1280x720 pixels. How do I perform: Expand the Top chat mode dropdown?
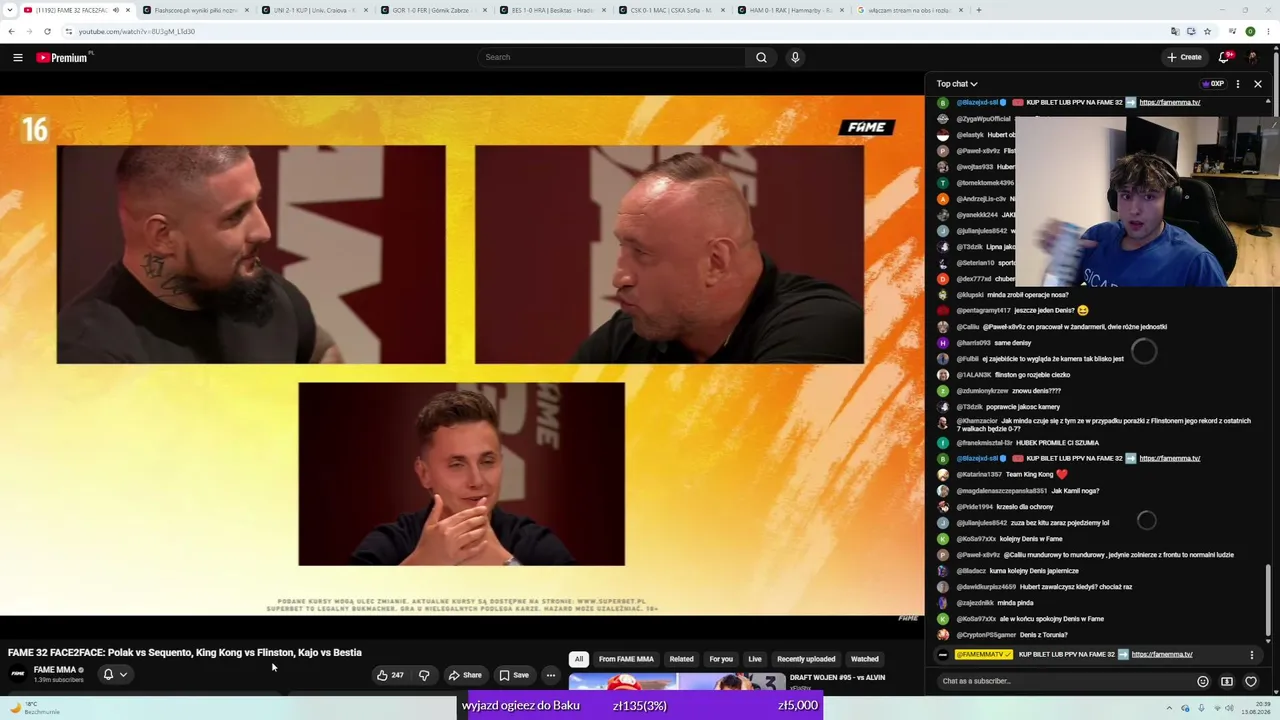(x=957, y=84)
